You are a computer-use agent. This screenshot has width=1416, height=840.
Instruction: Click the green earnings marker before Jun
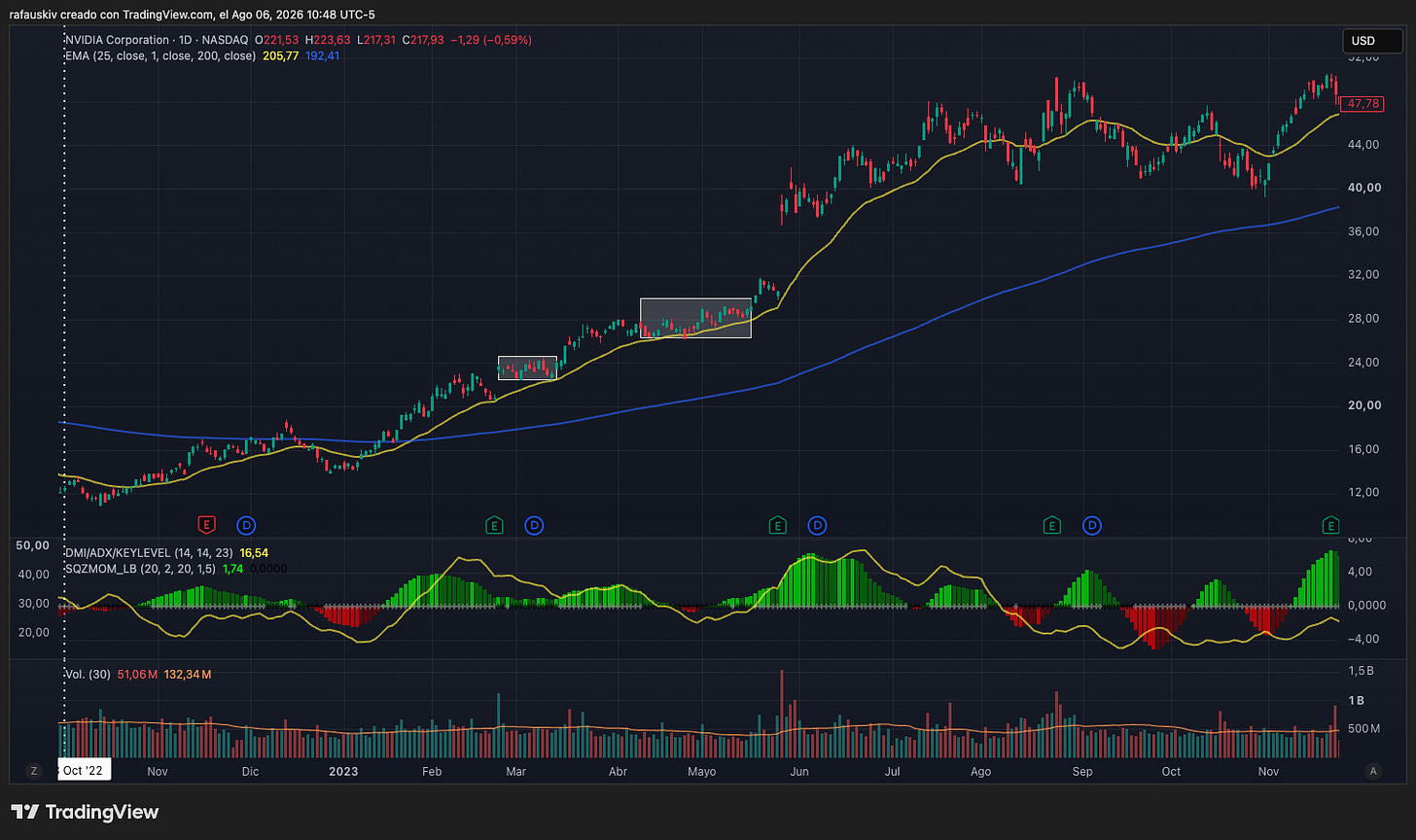click(x=778, y=526)
